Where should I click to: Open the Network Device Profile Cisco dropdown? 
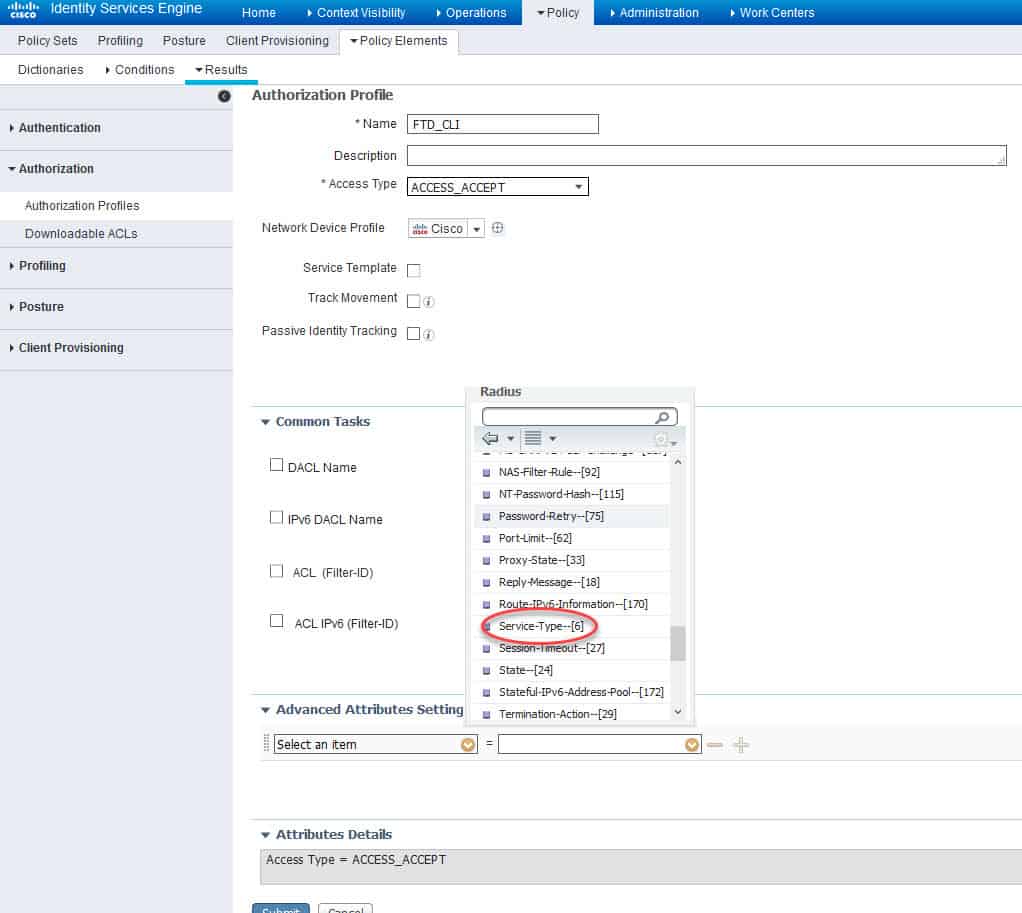(476, 229)
